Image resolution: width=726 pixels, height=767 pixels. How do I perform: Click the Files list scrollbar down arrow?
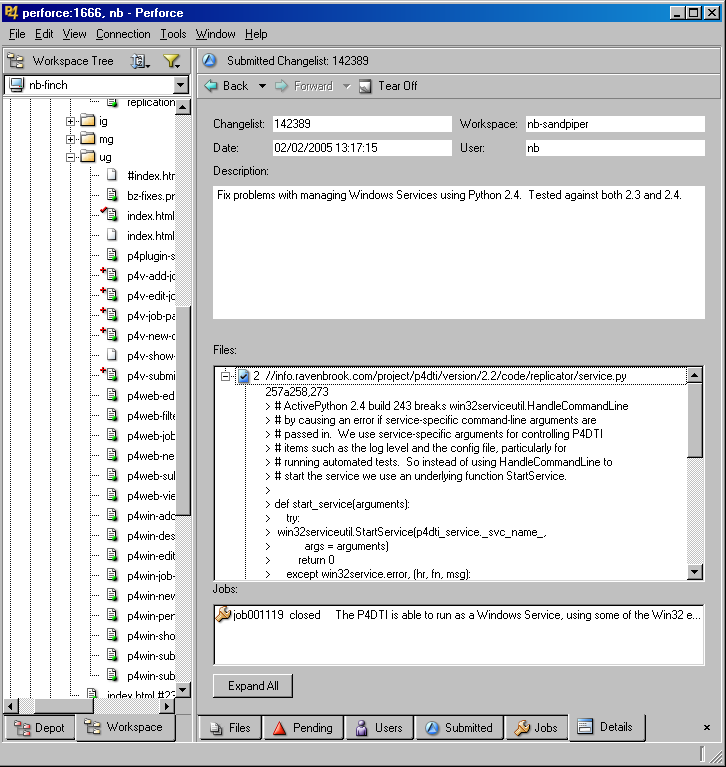click(696, 572)
